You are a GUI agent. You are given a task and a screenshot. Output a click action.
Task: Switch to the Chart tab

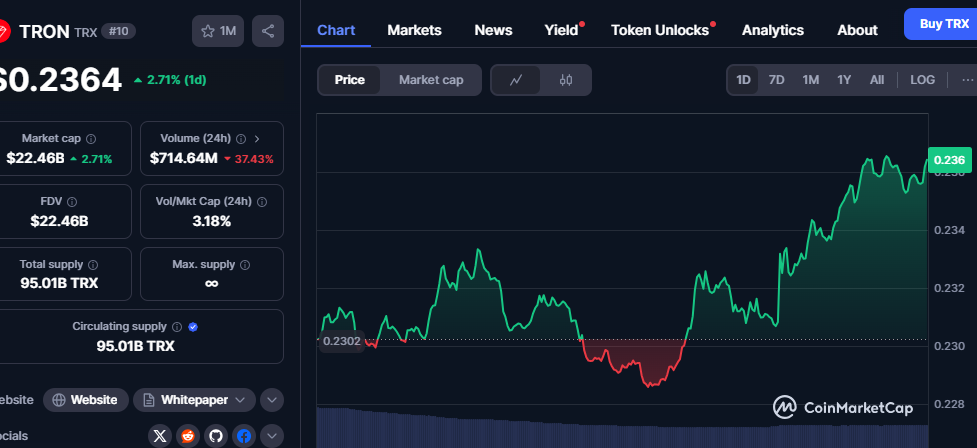click(x=336, y=30)
